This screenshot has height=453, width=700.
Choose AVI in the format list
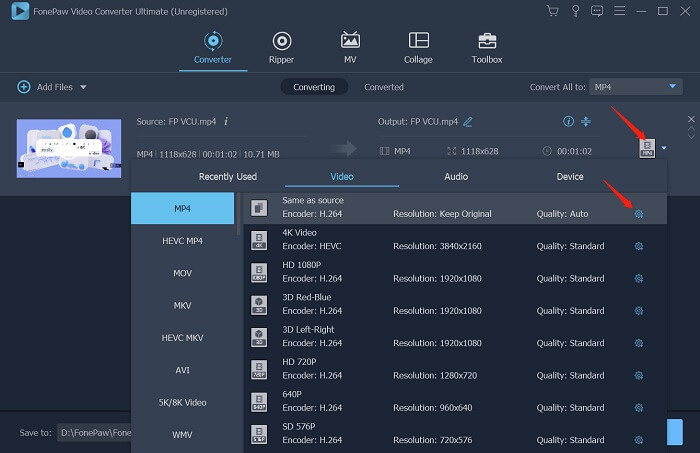click(x=183, y=370)
